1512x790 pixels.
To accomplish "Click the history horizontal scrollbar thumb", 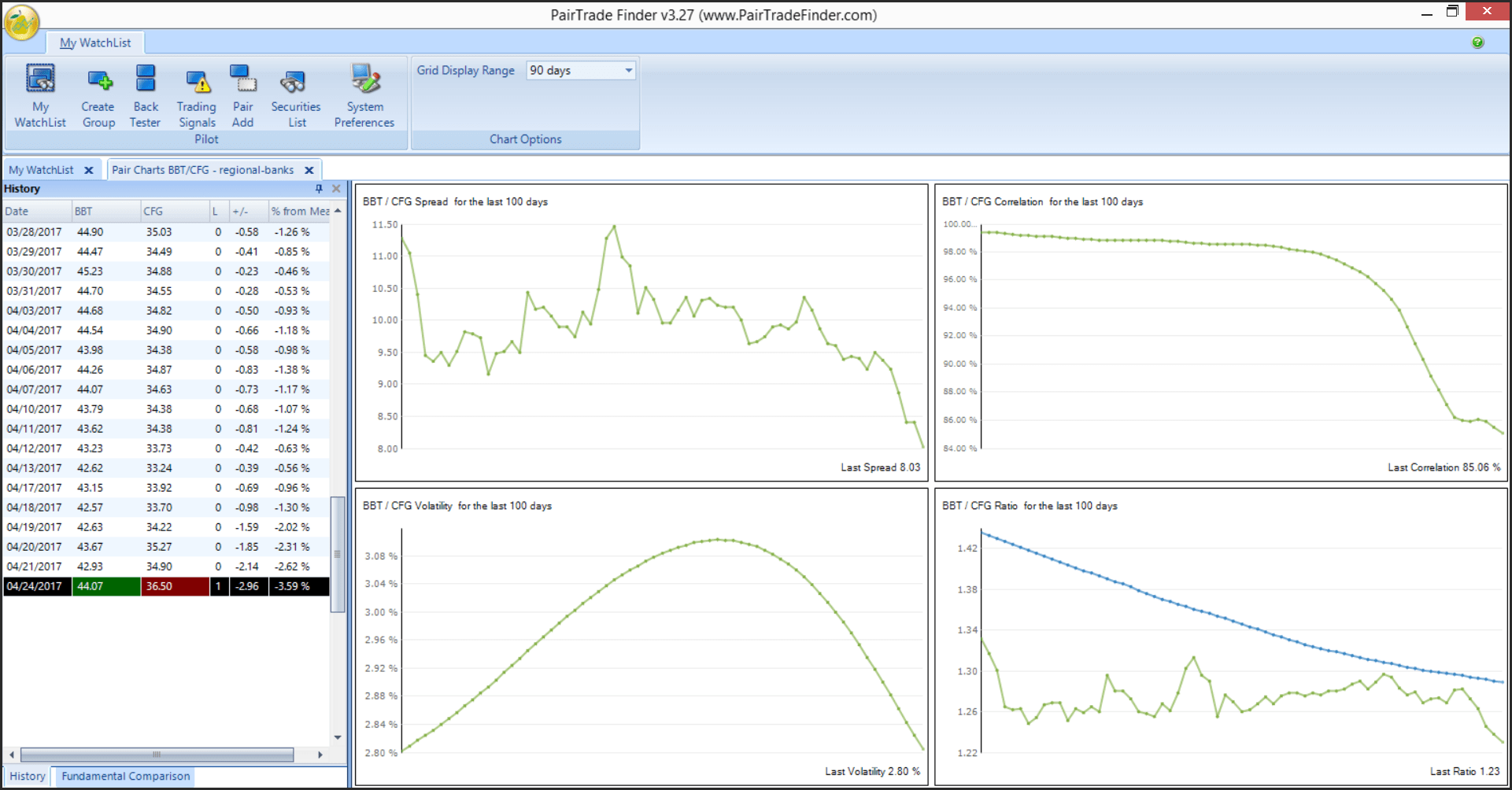I will pos(157,755).
